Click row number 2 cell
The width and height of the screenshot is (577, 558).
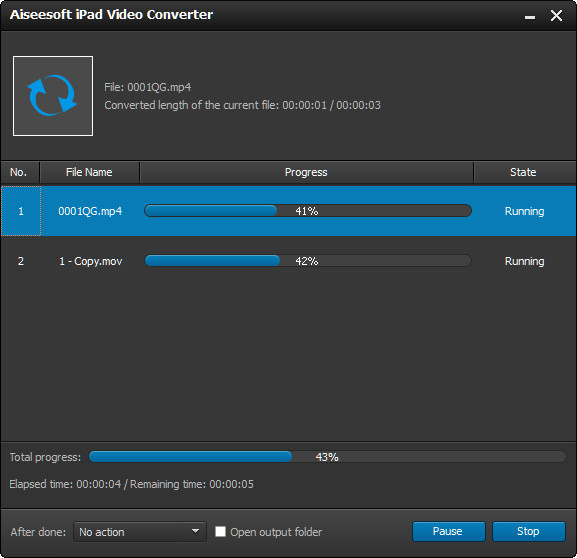click(21, 261)
